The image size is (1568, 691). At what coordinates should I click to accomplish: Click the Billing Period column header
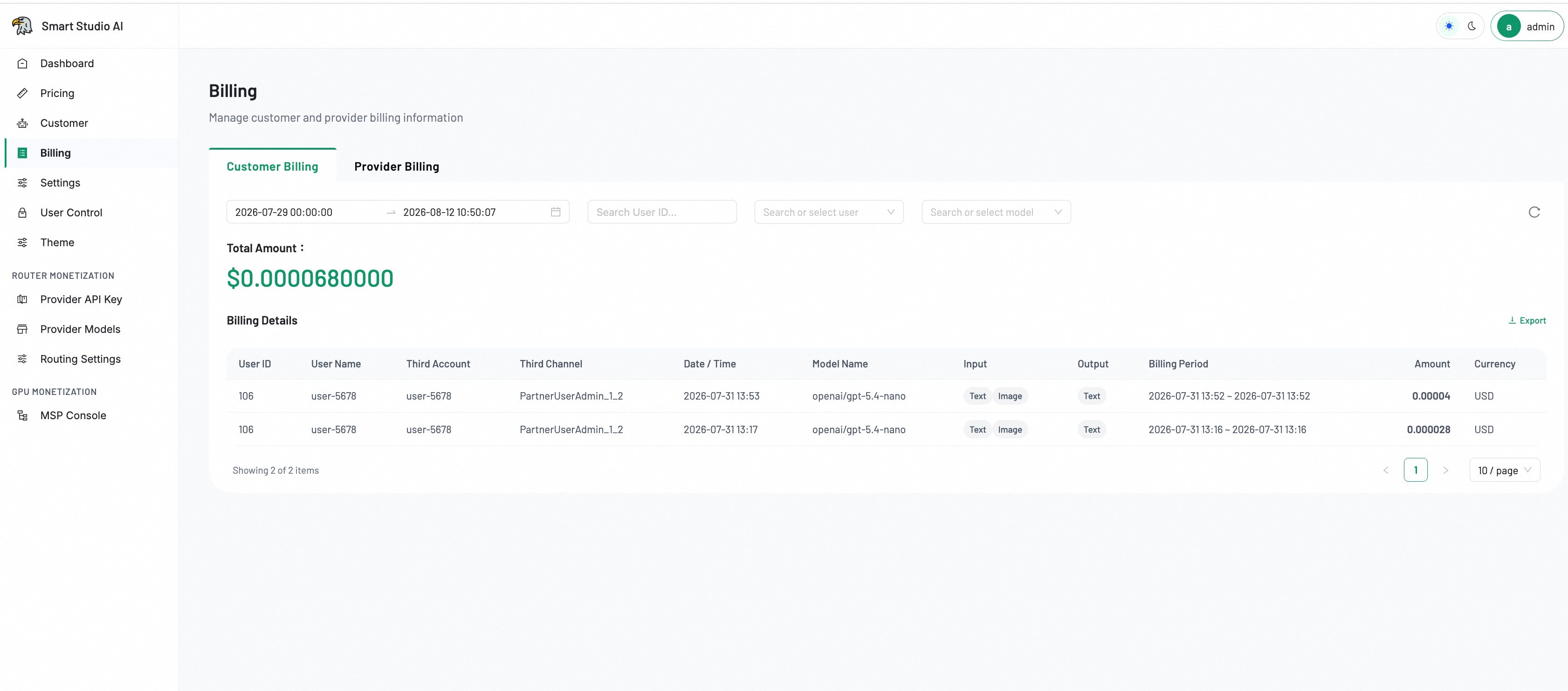(x=1178, y=364)
